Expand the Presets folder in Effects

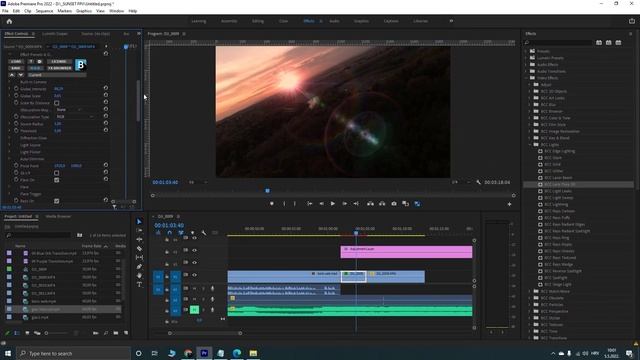pos(526,51)
